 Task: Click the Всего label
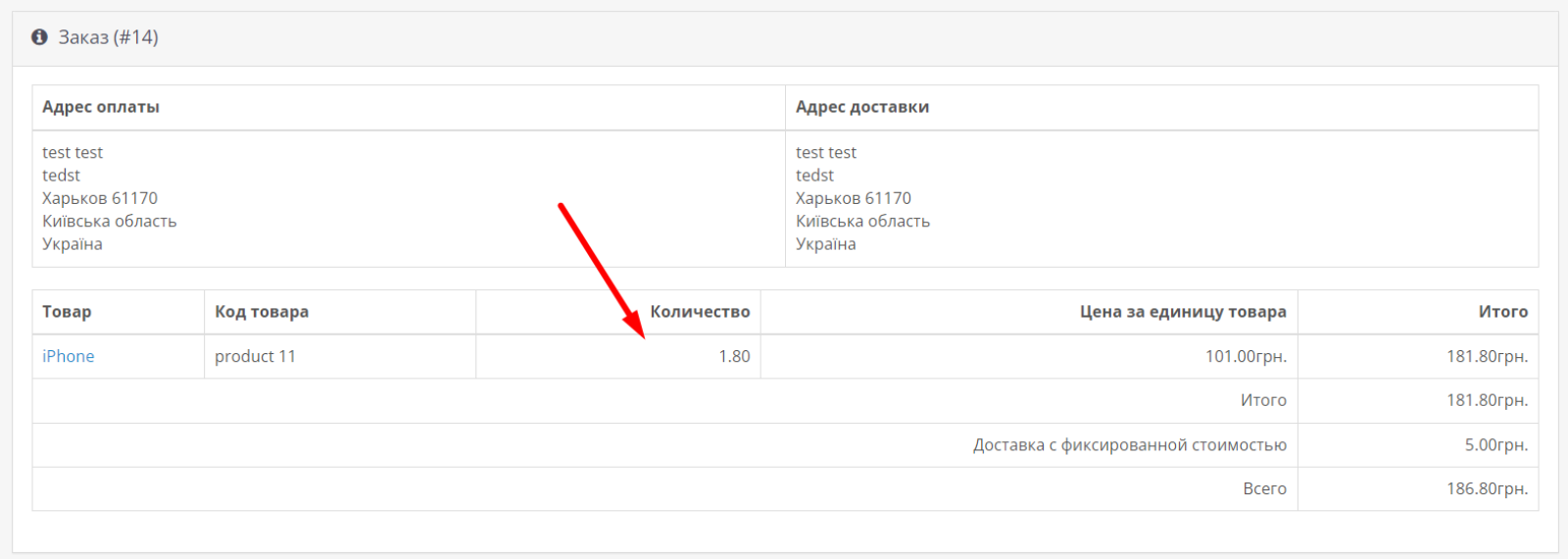[1265, 488]
